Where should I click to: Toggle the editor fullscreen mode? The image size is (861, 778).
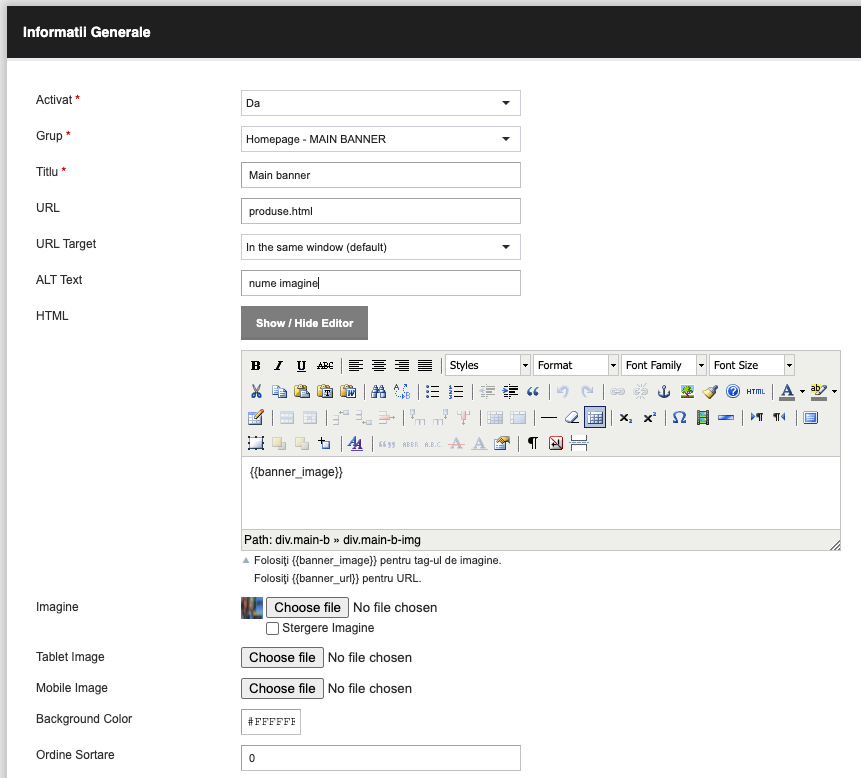click(810, 418)
